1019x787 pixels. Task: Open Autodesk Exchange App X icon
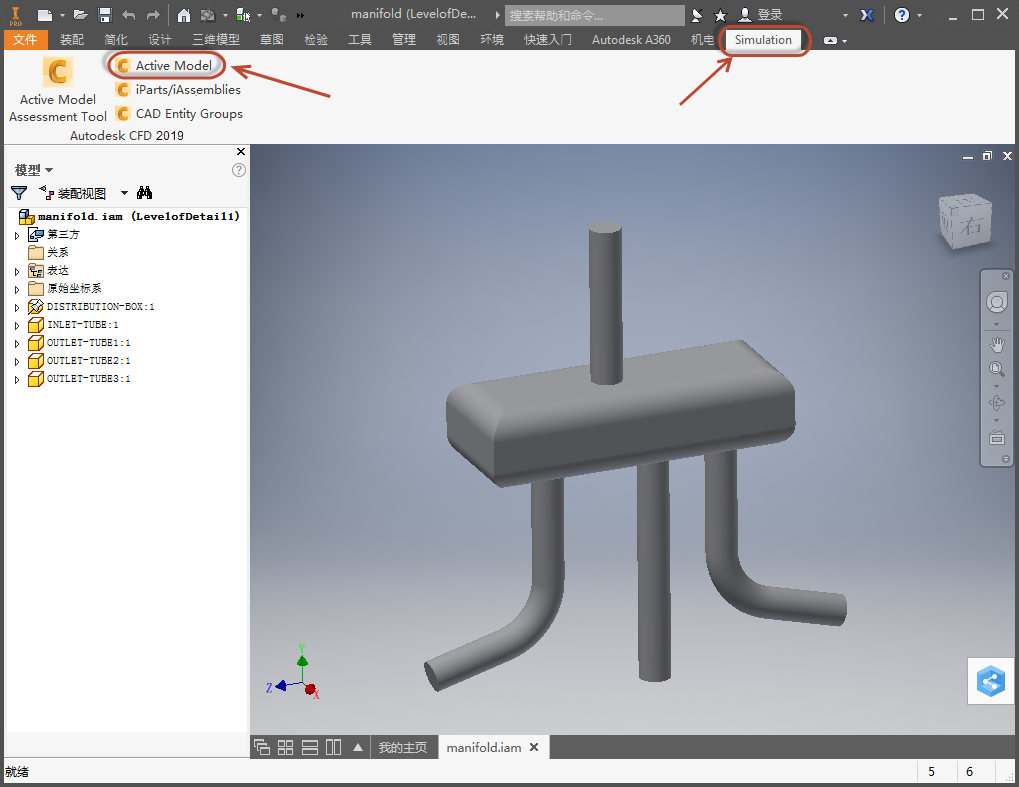867,15
